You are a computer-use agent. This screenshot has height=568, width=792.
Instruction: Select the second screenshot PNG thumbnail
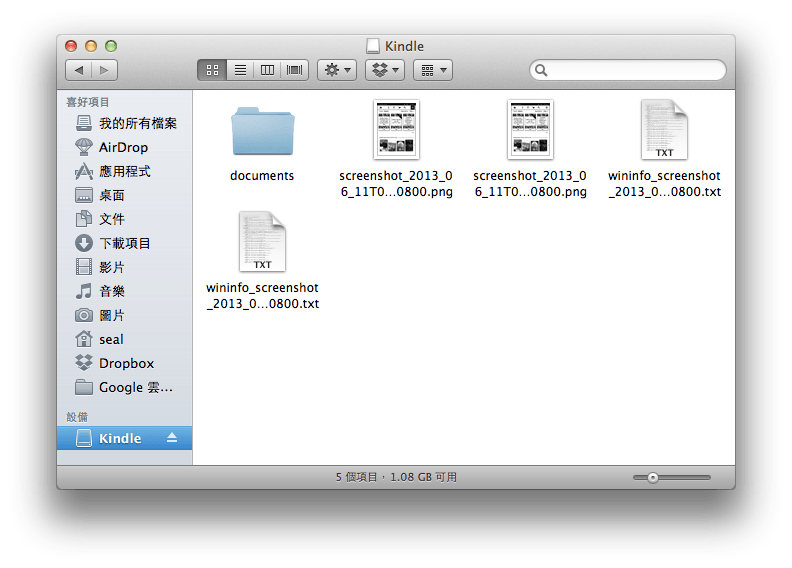(x=530, y=130)
